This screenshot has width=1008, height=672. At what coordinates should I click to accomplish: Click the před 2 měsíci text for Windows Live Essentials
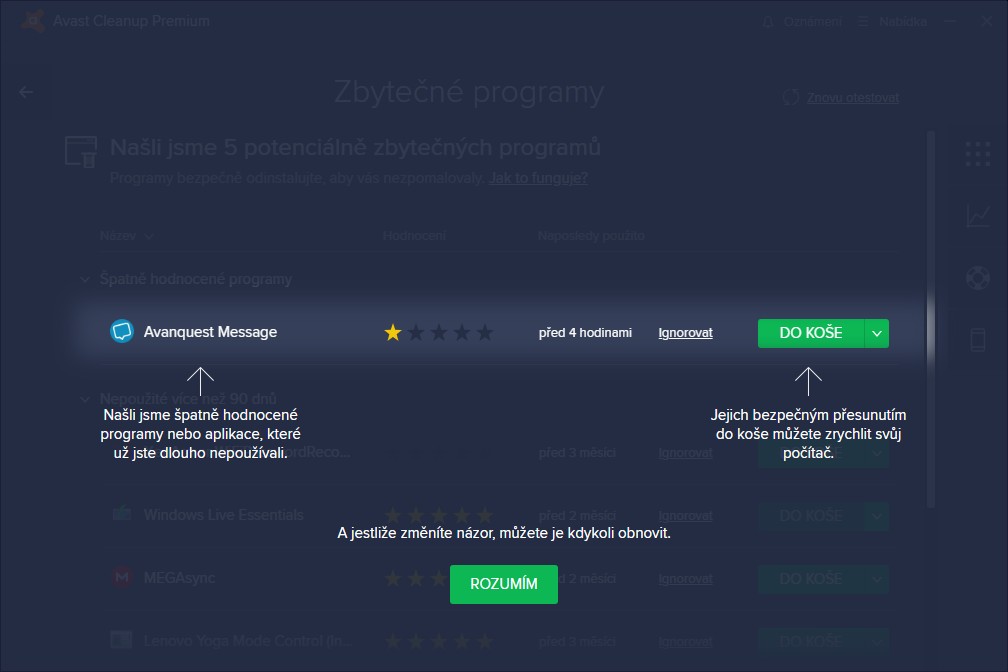[x=577, y=516]
